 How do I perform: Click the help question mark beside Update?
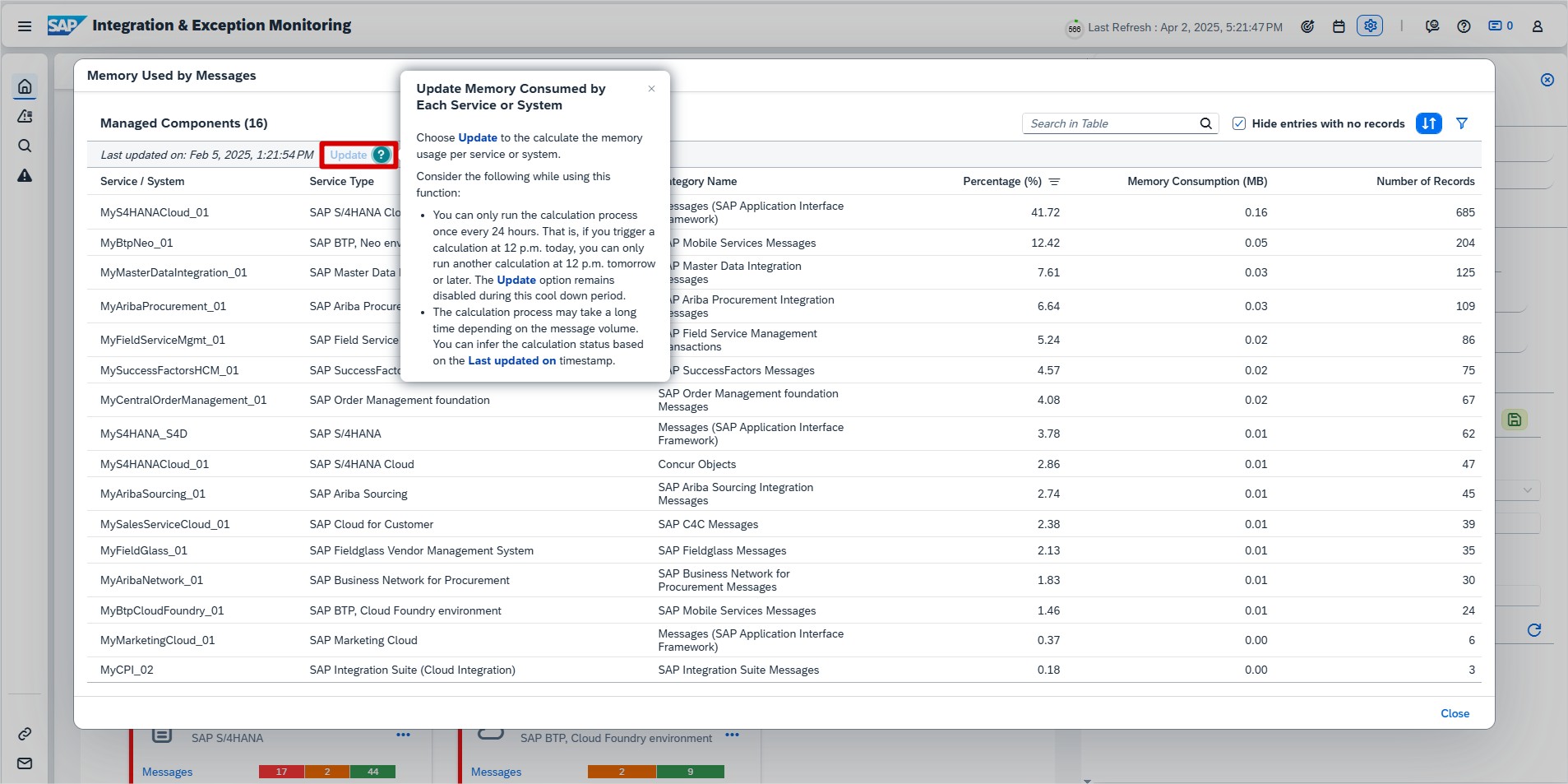[x=381, y=155]
